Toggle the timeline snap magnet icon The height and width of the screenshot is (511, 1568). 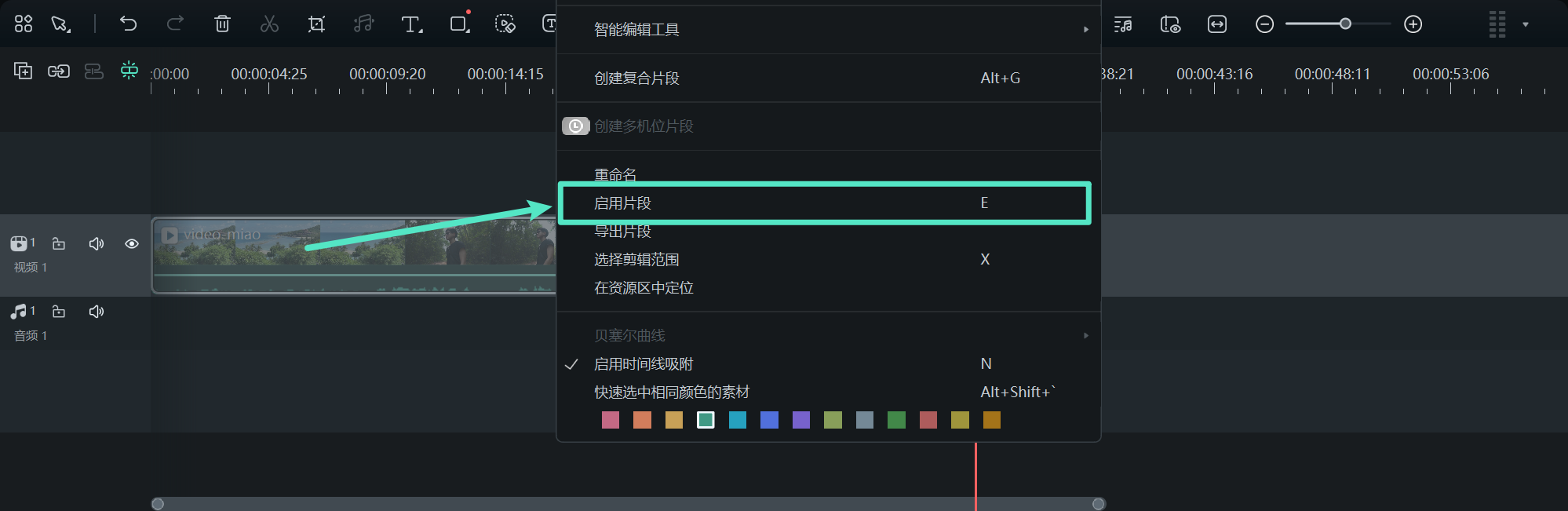click(129, 70)
